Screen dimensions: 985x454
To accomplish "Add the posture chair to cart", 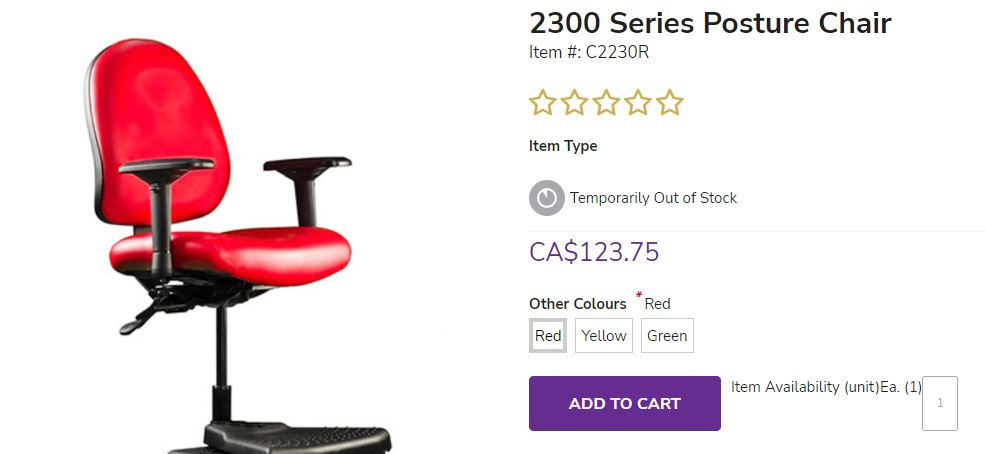I will [624, 403].
